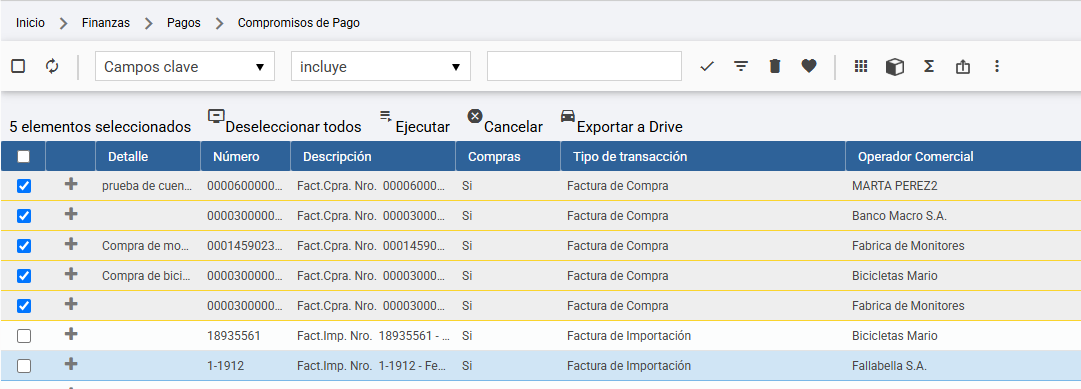Expand the 1-1912 row plus icon

(x=70, y=363)
